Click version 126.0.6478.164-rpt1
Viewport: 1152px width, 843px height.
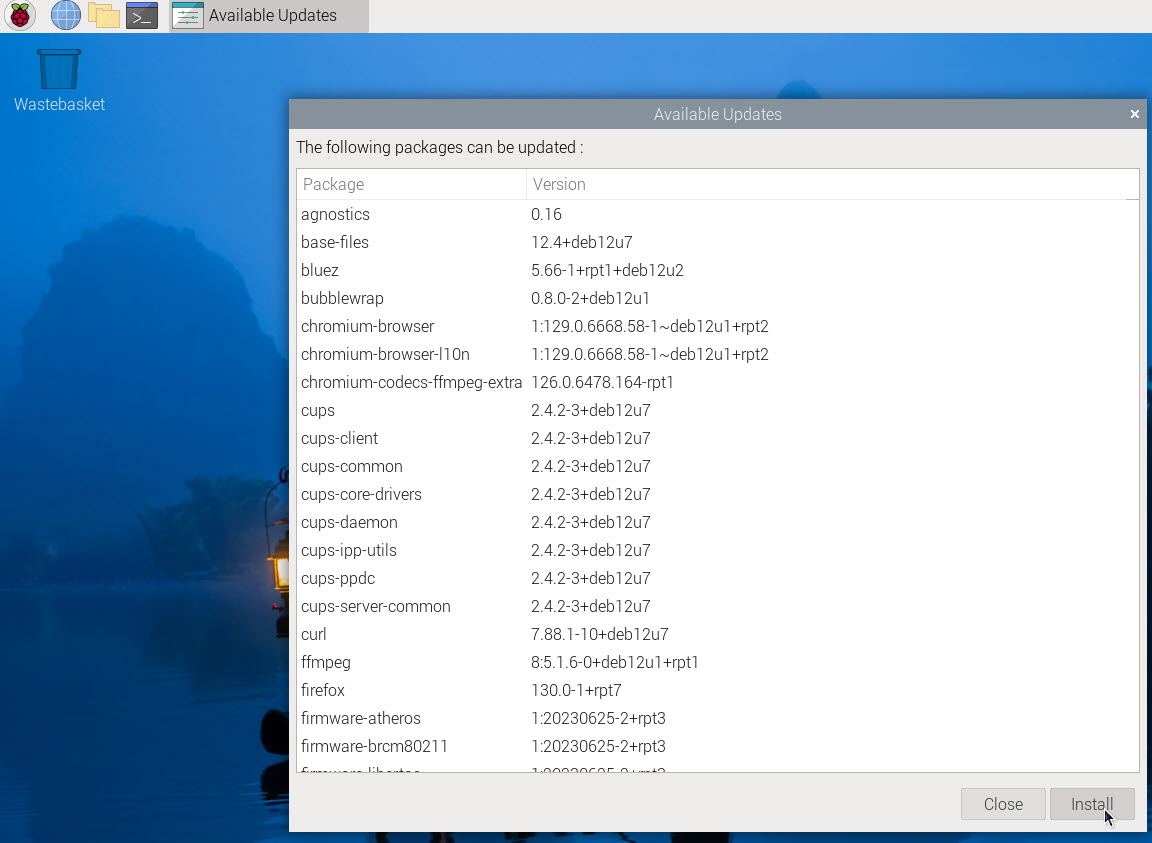[602, 382]
